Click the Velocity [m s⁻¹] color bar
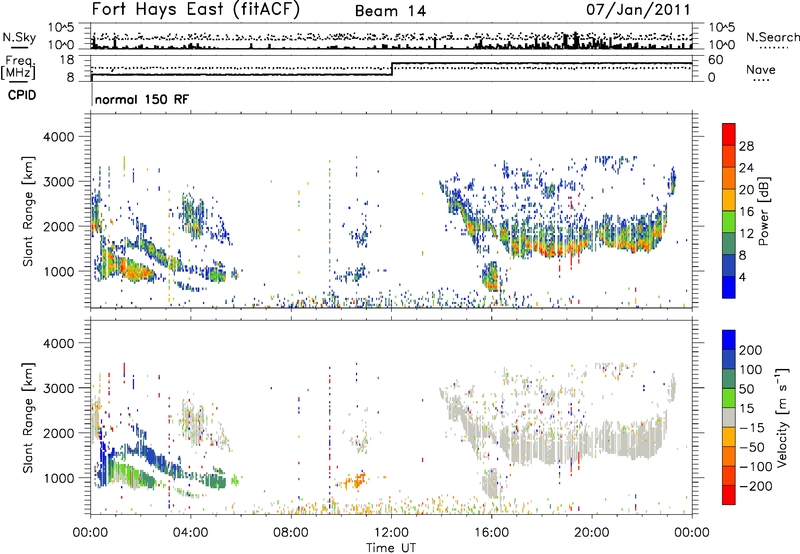The image size is (800, 554). 729,417
